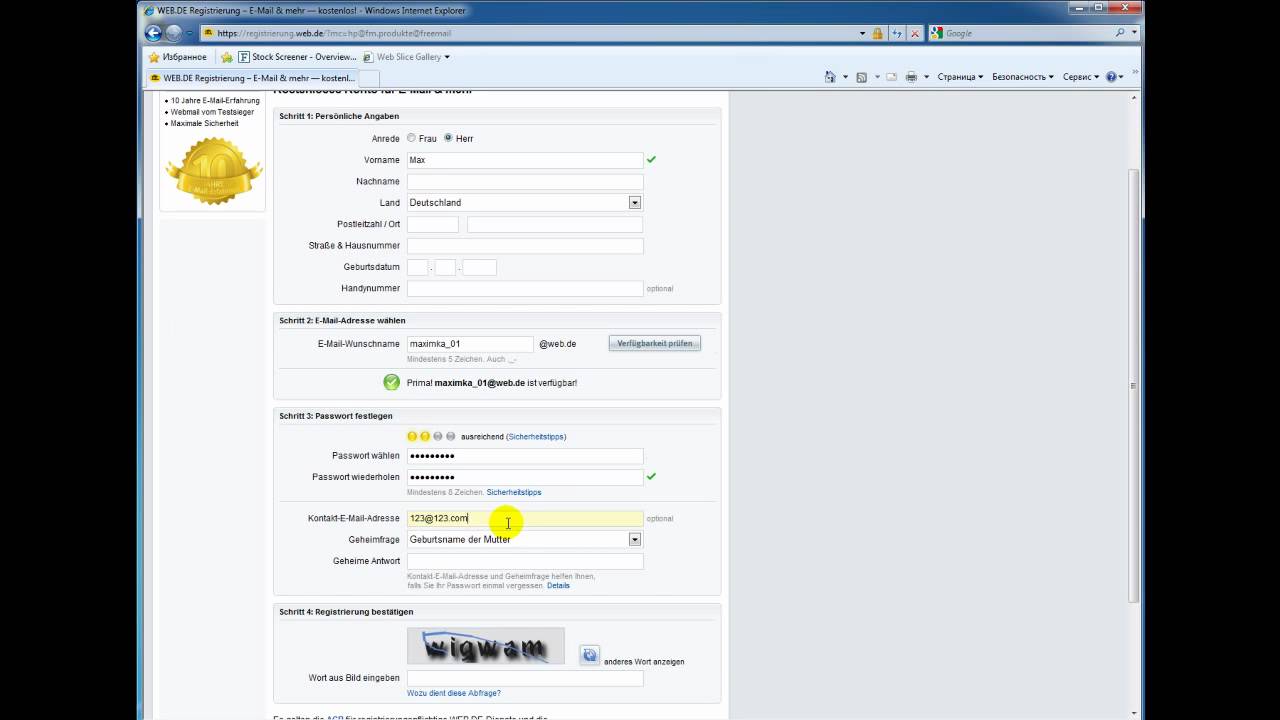Click the add-to-favorites bar star icon
The width and height of the screenshot is (1280, 720).
[227, 57]
